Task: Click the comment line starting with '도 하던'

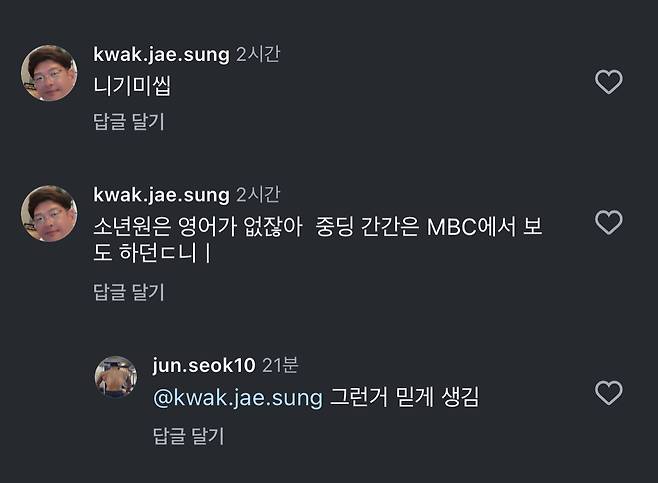Action: [x=152, y=253]
